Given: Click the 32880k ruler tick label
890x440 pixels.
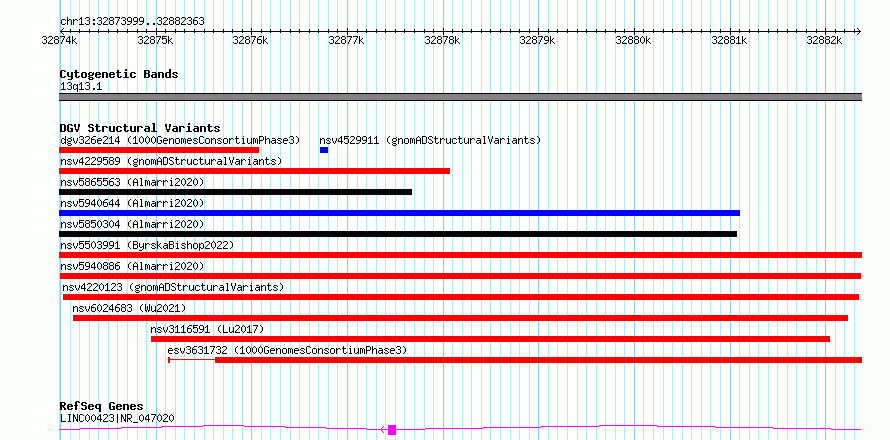Looking at the screenshot, I should 633,41.
